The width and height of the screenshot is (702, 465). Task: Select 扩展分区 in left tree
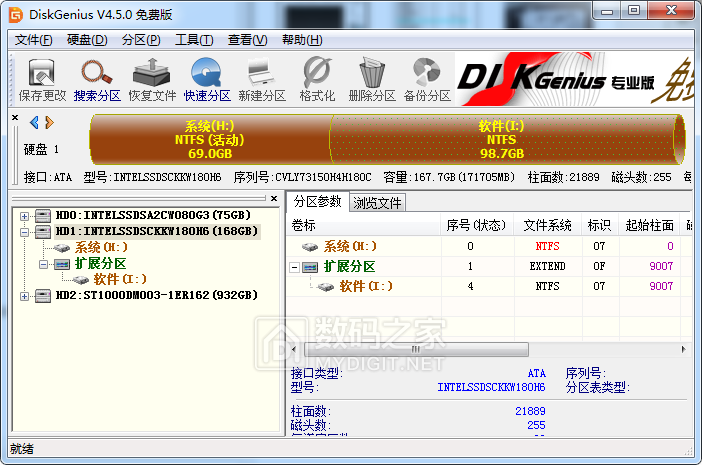(x=100, y=263)
